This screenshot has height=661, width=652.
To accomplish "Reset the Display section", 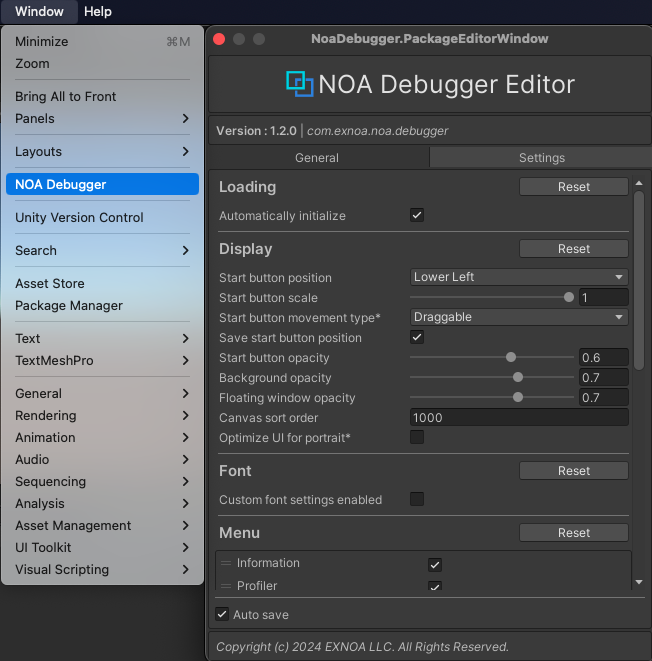I will (x=574, y=249).
